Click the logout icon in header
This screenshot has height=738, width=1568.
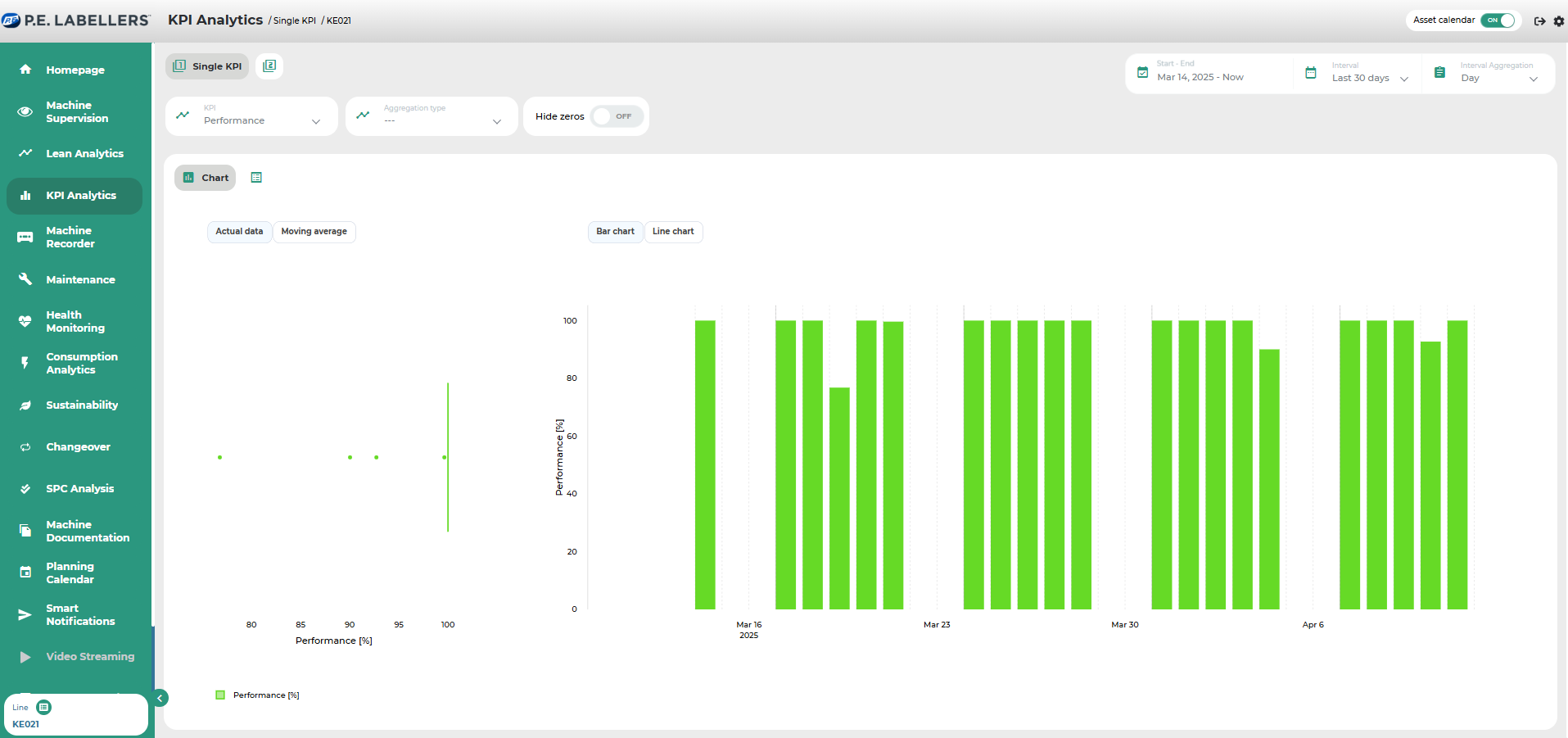1539,21
